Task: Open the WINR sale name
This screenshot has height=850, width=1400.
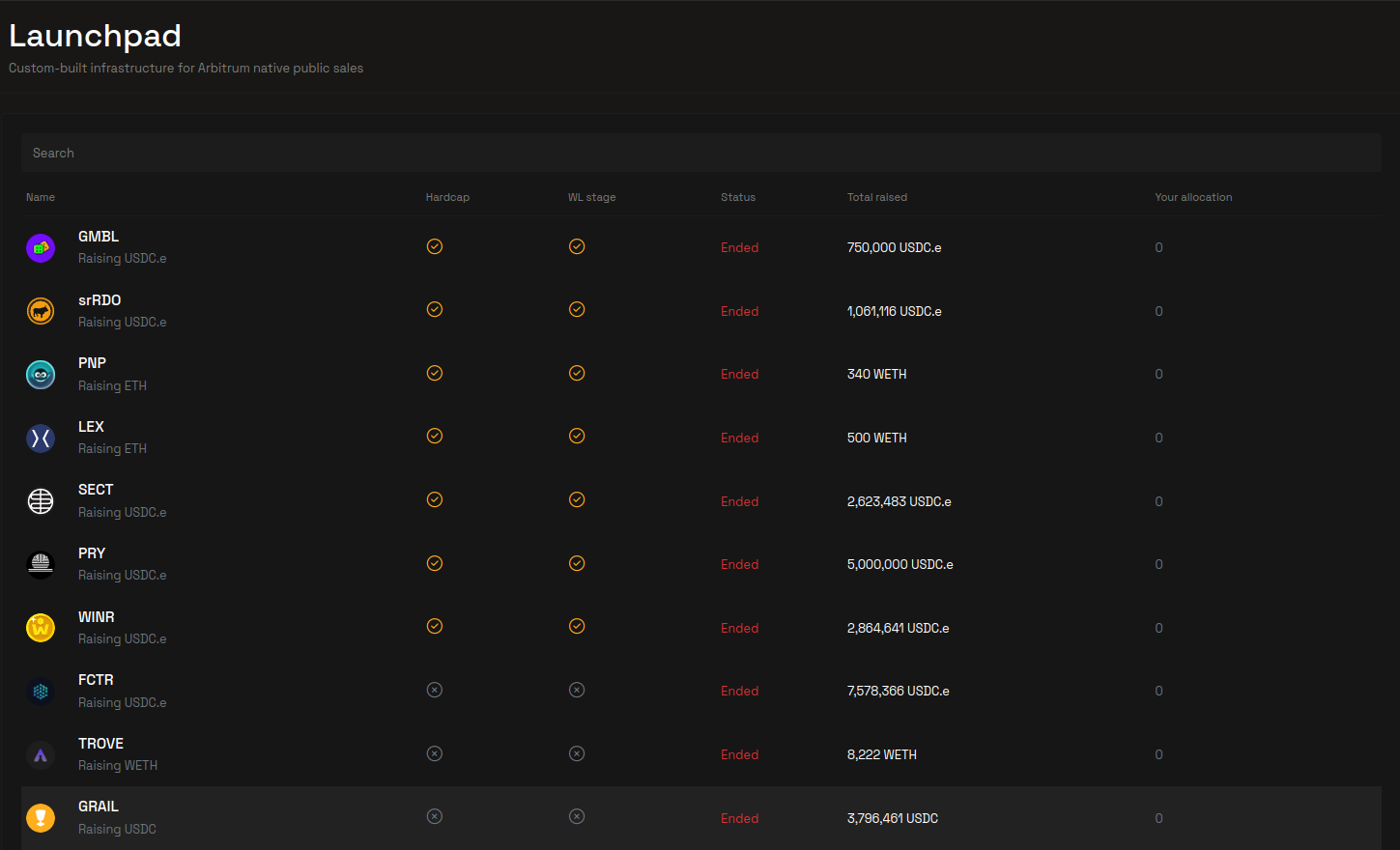Action: point(97,617)
